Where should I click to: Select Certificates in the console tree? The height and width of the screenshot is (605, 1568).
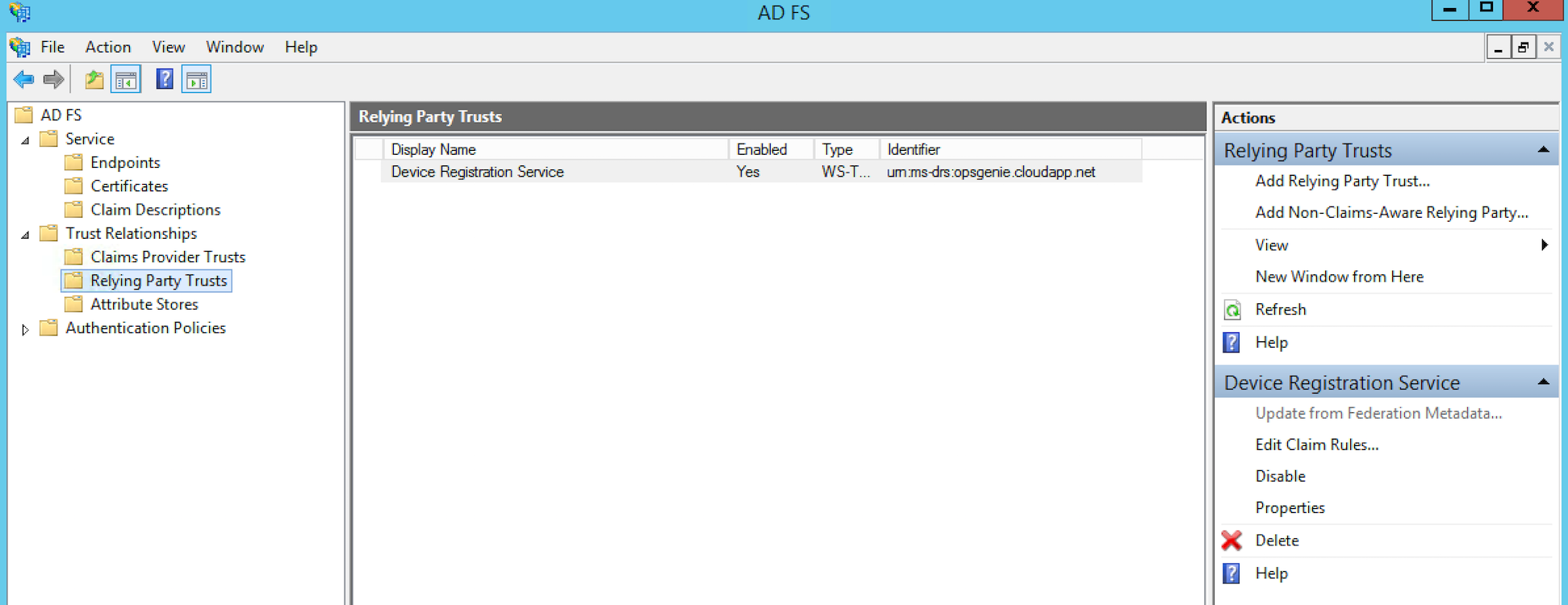(129, 186)
